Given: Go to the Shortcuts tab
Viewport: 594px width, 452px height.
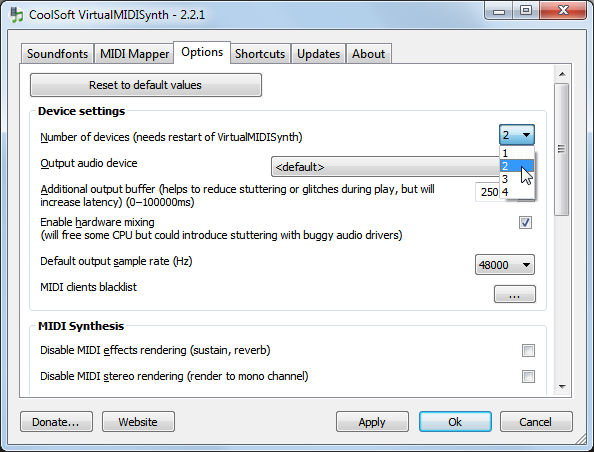Looking at the screenshot, I should pos(260,54).
